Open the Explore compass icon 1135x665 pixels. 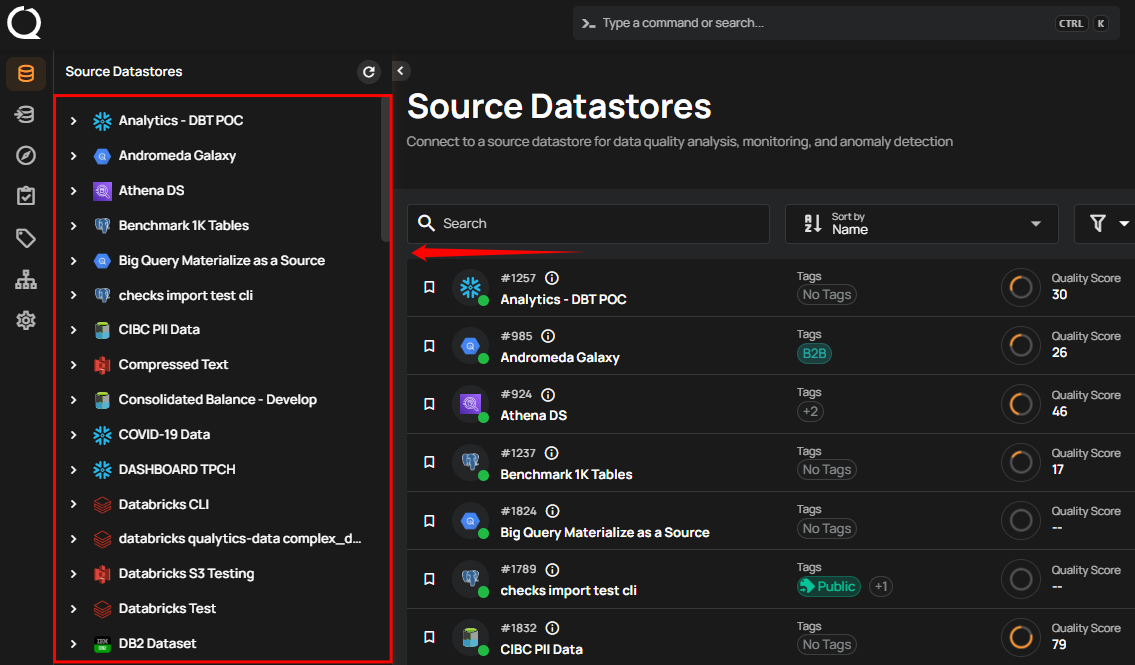pos(26,155)
